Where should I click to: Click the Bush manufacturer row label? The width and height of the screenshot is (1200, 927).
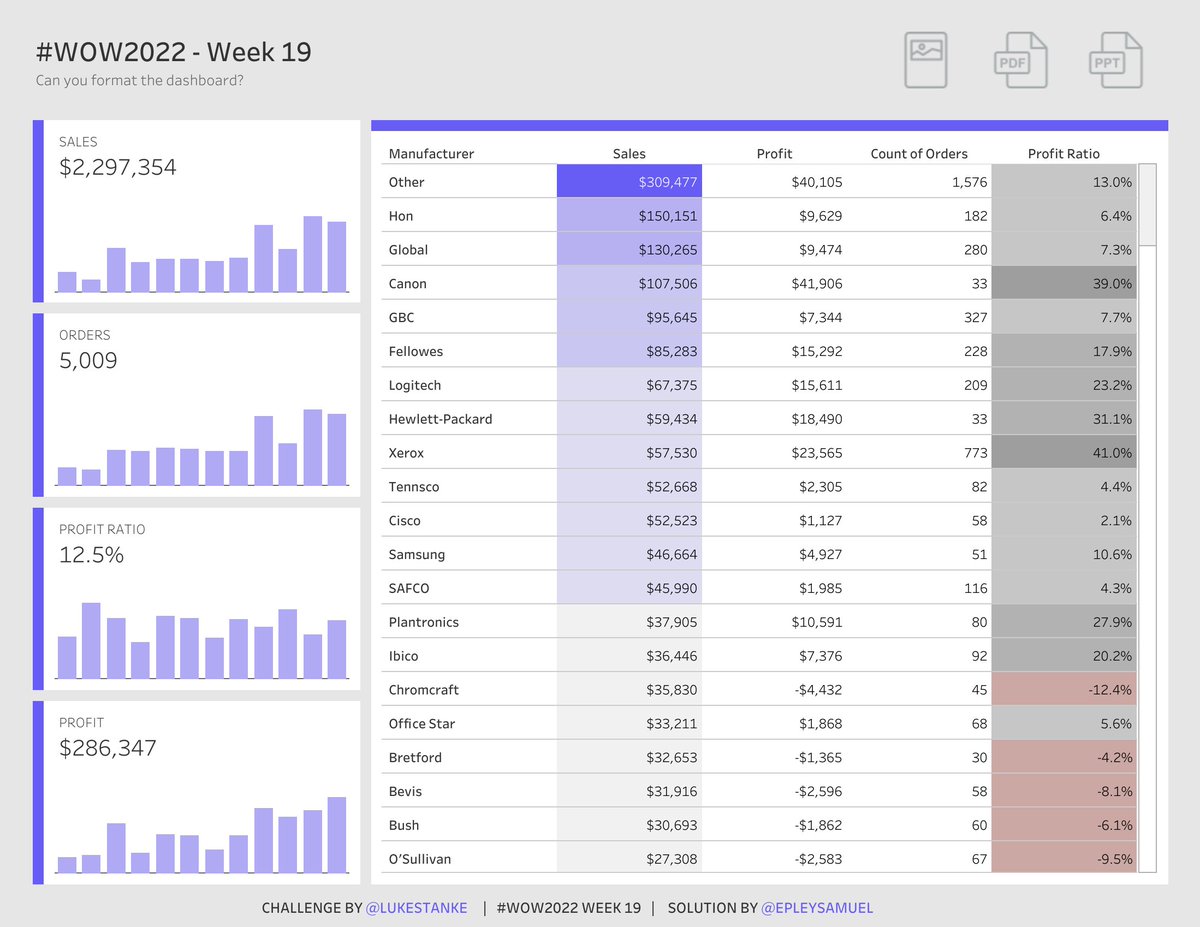click(x=403, y=825)
